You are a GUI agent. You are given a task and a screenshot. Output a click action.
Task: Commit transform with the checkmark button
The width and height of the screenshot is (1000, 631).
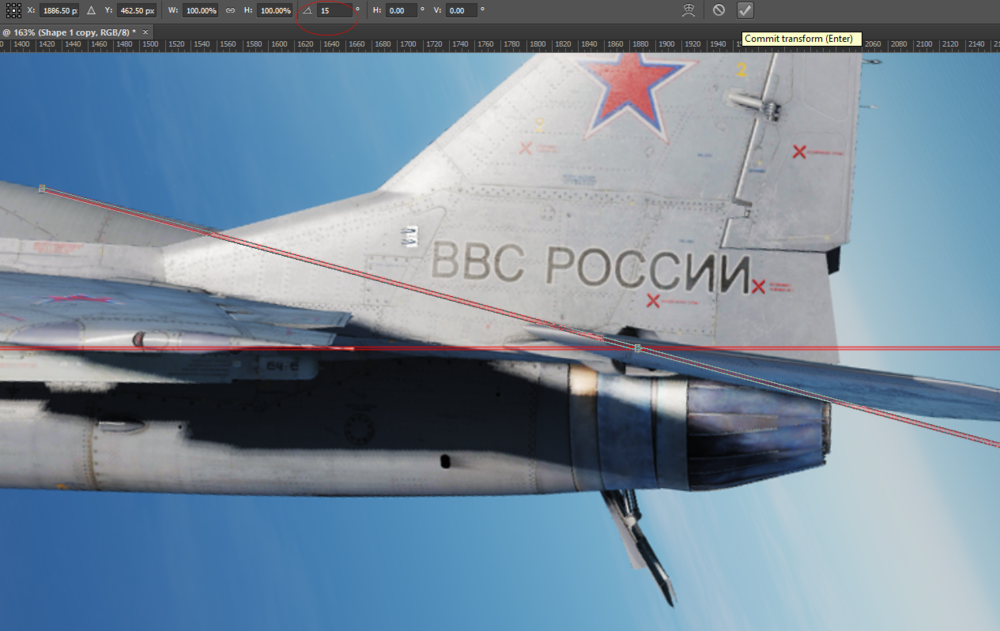pyautogui.click(x=745, y=10)
